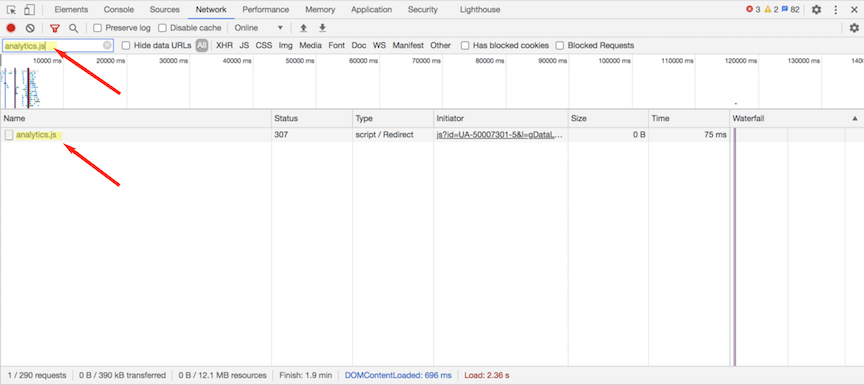Click DOMContentLoaded: 696 ms status text

(398, 375)
